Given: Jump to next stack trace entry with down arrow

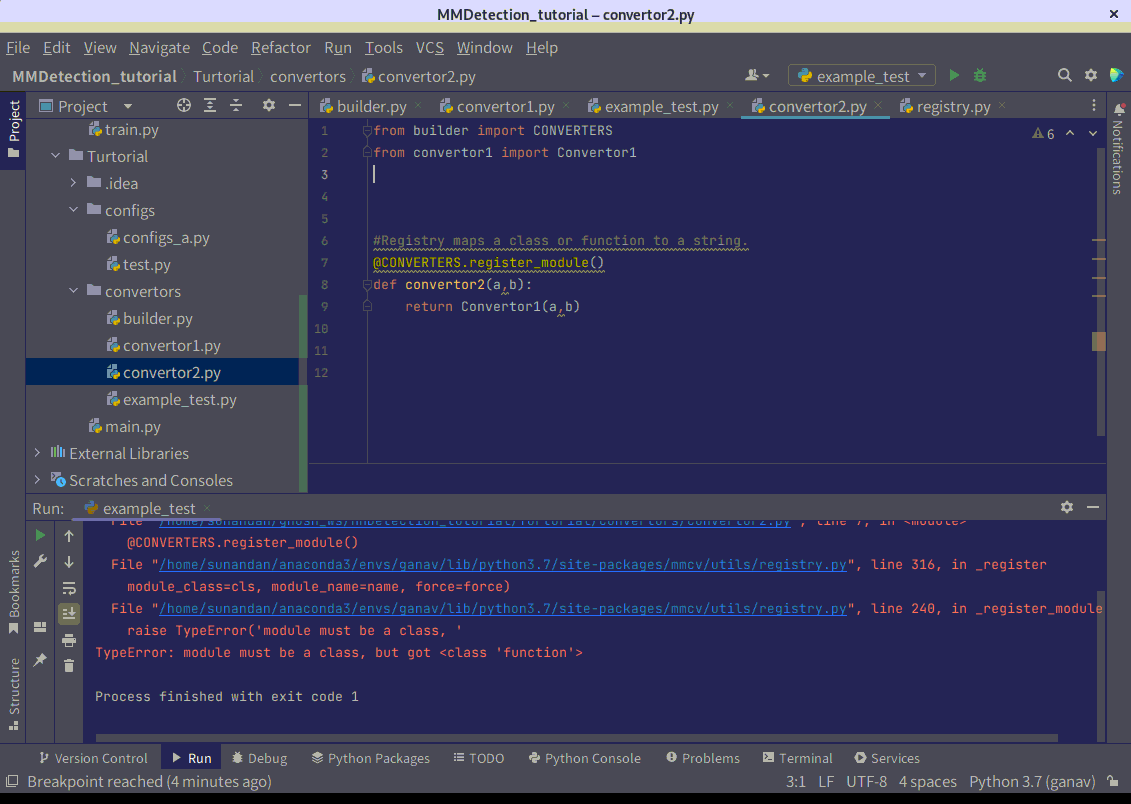Looking at the screenshot, I should click(x=68, y=562).
